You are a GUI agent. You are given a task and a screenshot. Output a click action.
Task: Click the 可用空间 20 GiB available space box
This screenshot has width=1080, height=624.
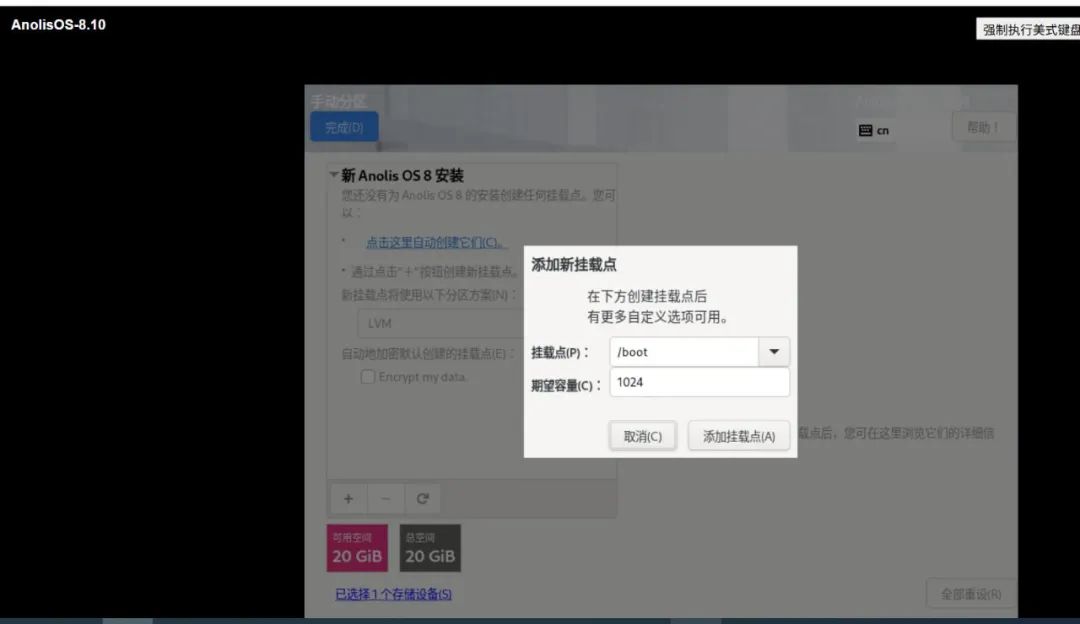pyautogui.click(x=357, y=548)
